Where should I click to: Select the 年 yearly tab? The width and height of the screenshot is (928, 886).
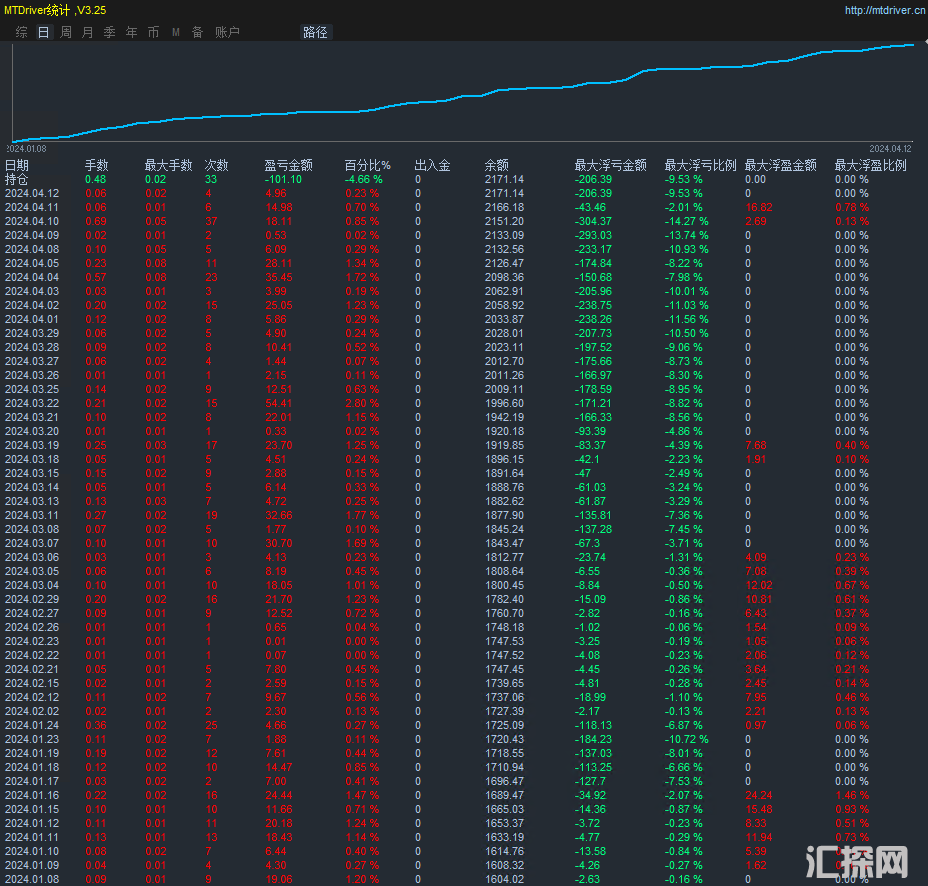(x=132, y=32)
